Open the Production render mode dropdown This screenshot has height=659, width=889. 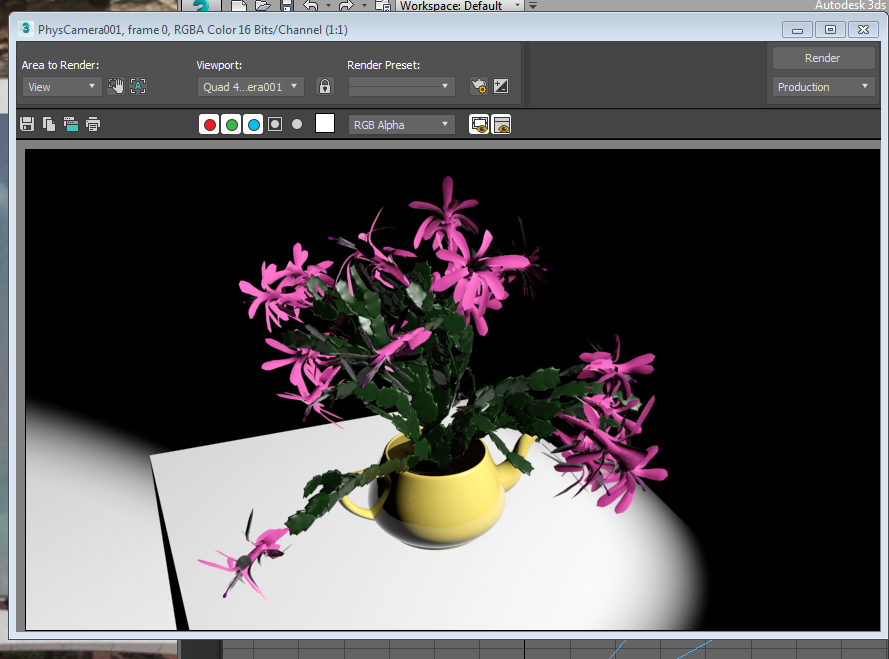point(823,87)
